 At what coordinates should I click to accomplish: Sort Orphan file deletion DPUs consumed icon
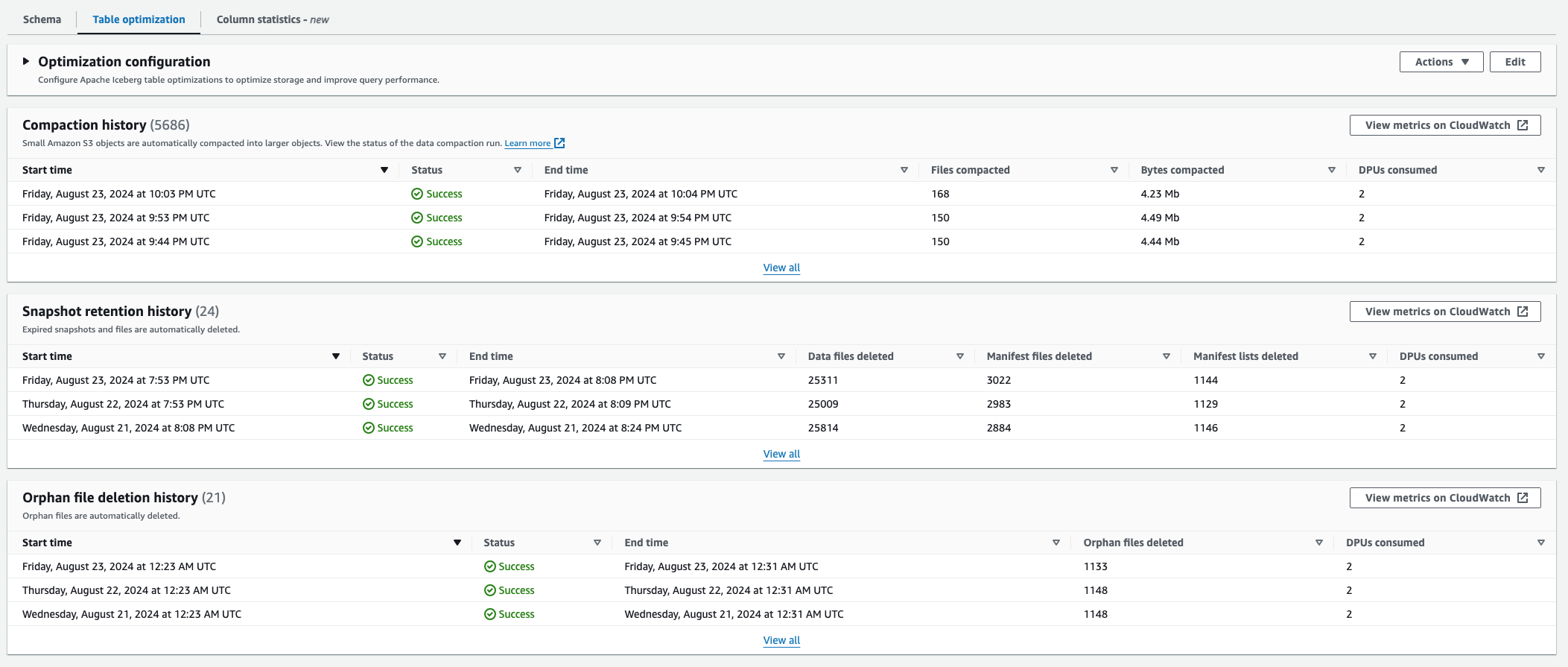[x=1541, y=543]
